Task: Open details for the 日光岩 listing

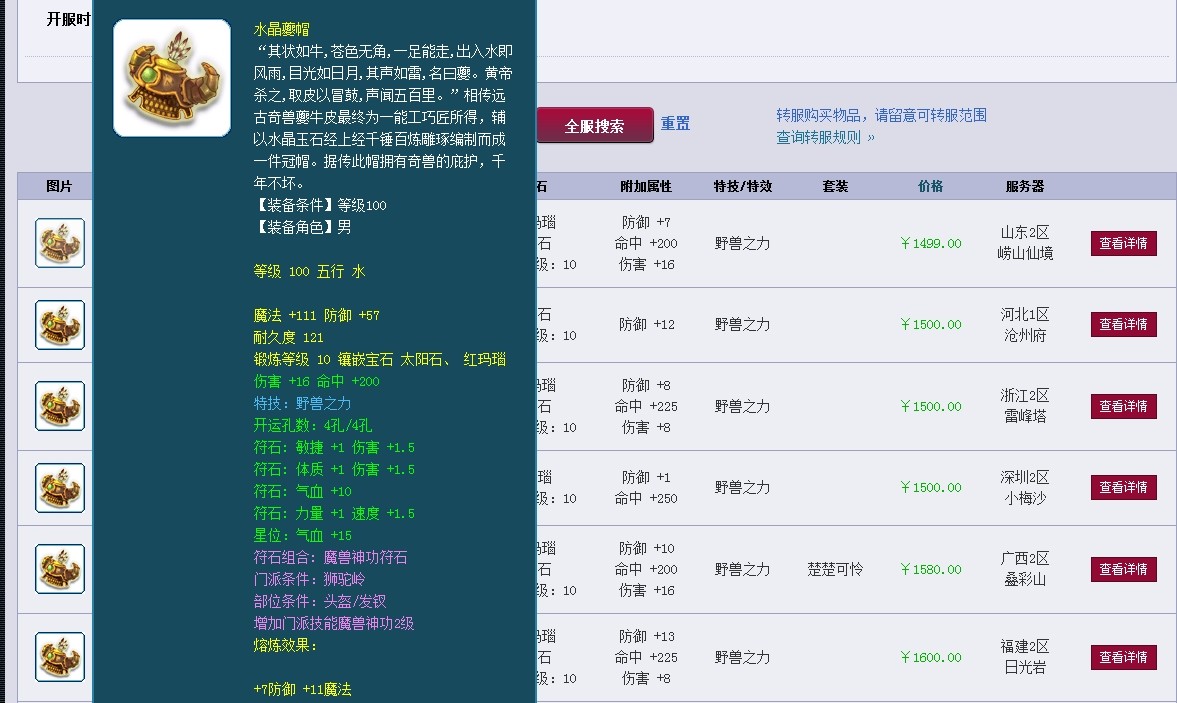Action: (1123, 658)
